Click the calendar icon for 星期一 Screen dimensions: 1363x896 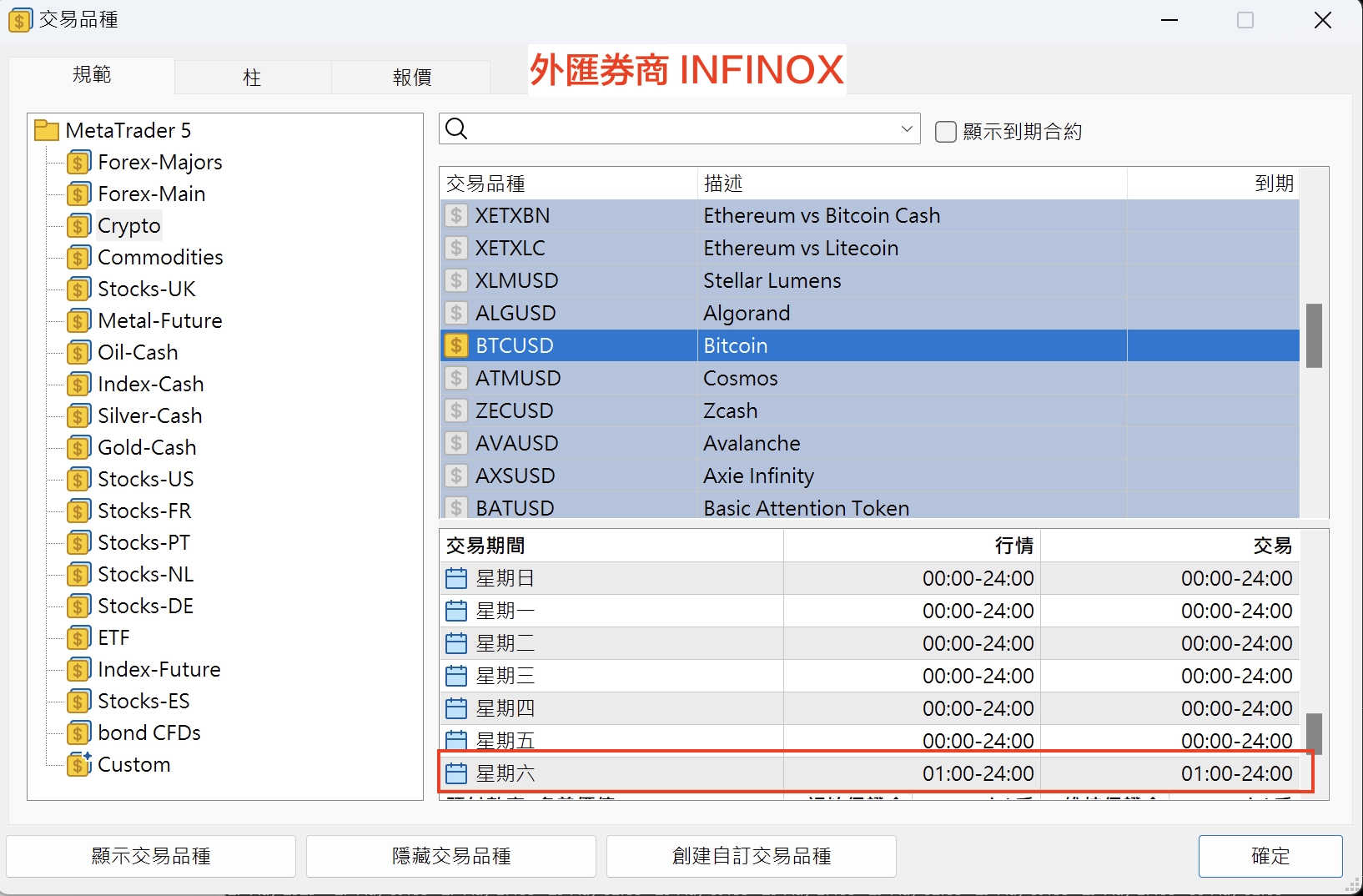click(x=456, y=611)
